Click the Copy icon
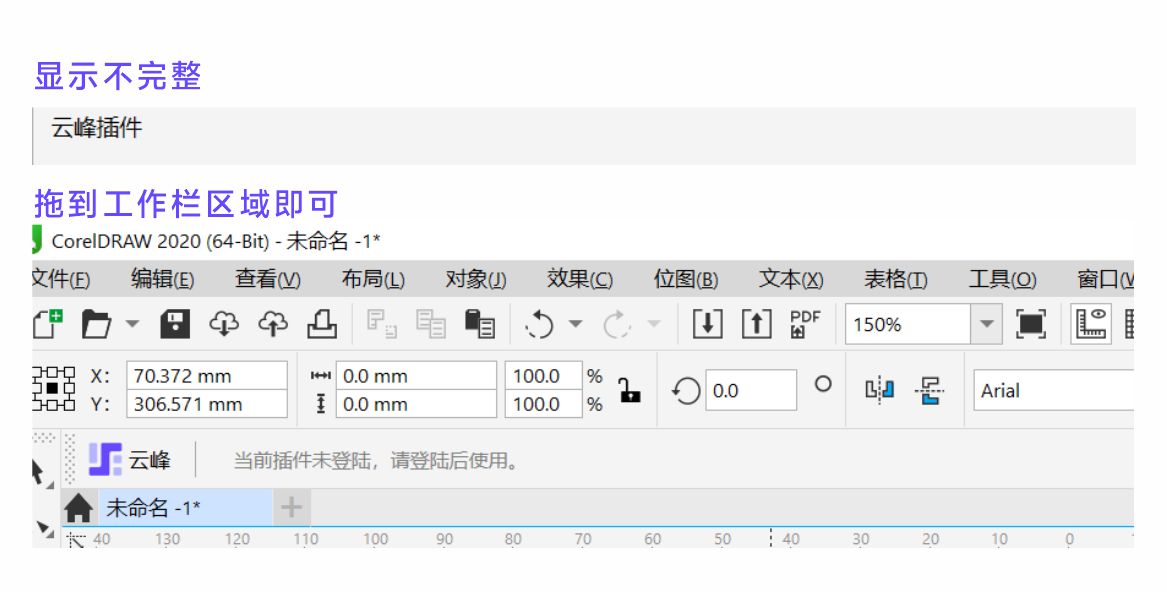Viewport: 1167px width, 592px height. click(x=430, y=325)
